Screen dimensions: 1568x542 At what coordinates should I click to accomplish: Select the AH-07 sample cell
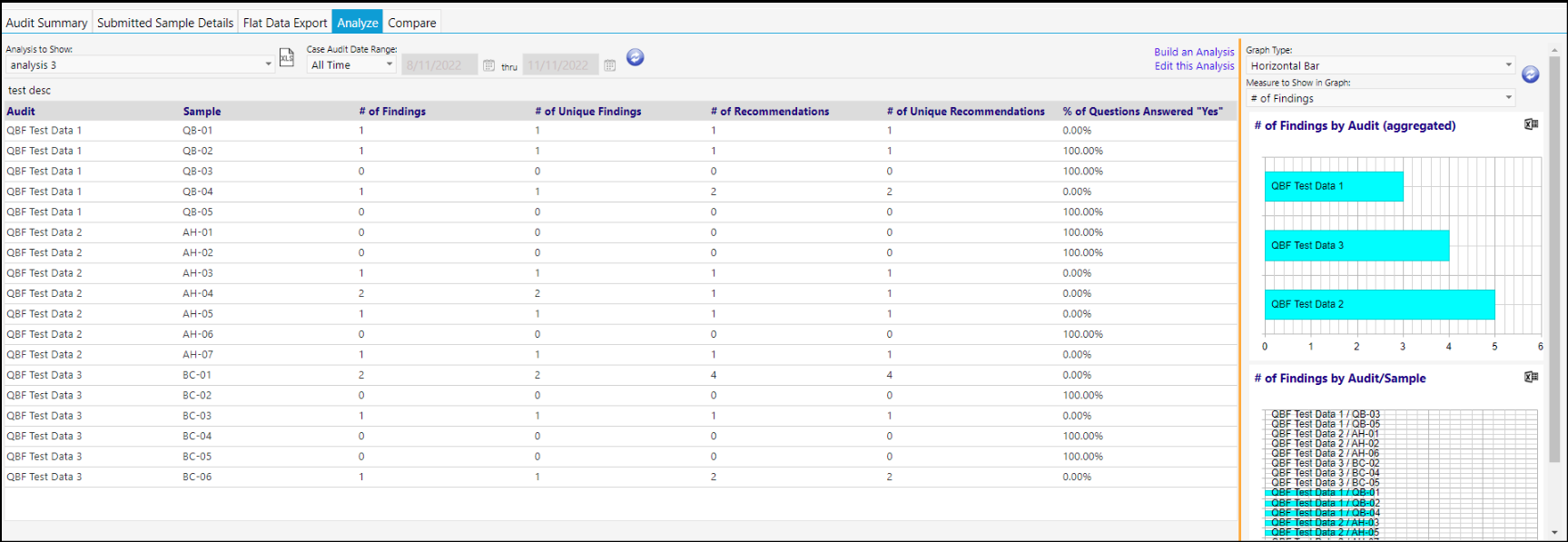pos(198,355)
